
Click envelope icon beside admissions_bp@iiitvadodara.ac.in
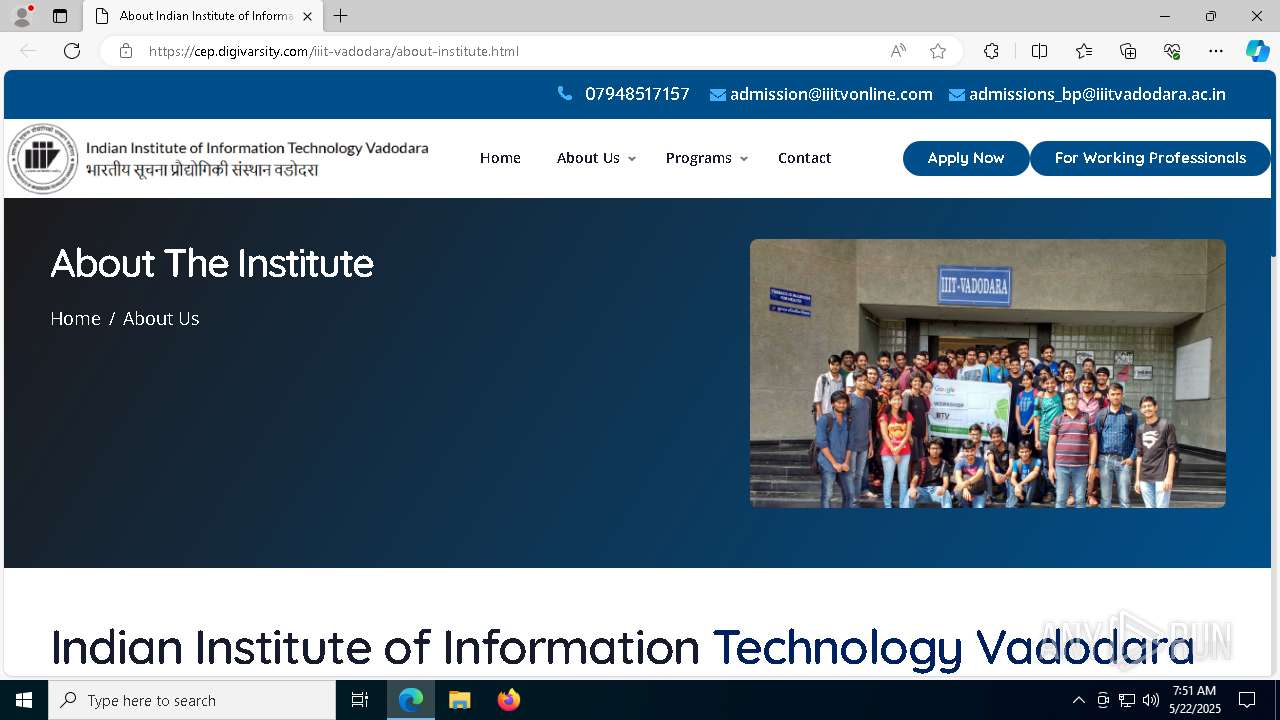(957, 95)
